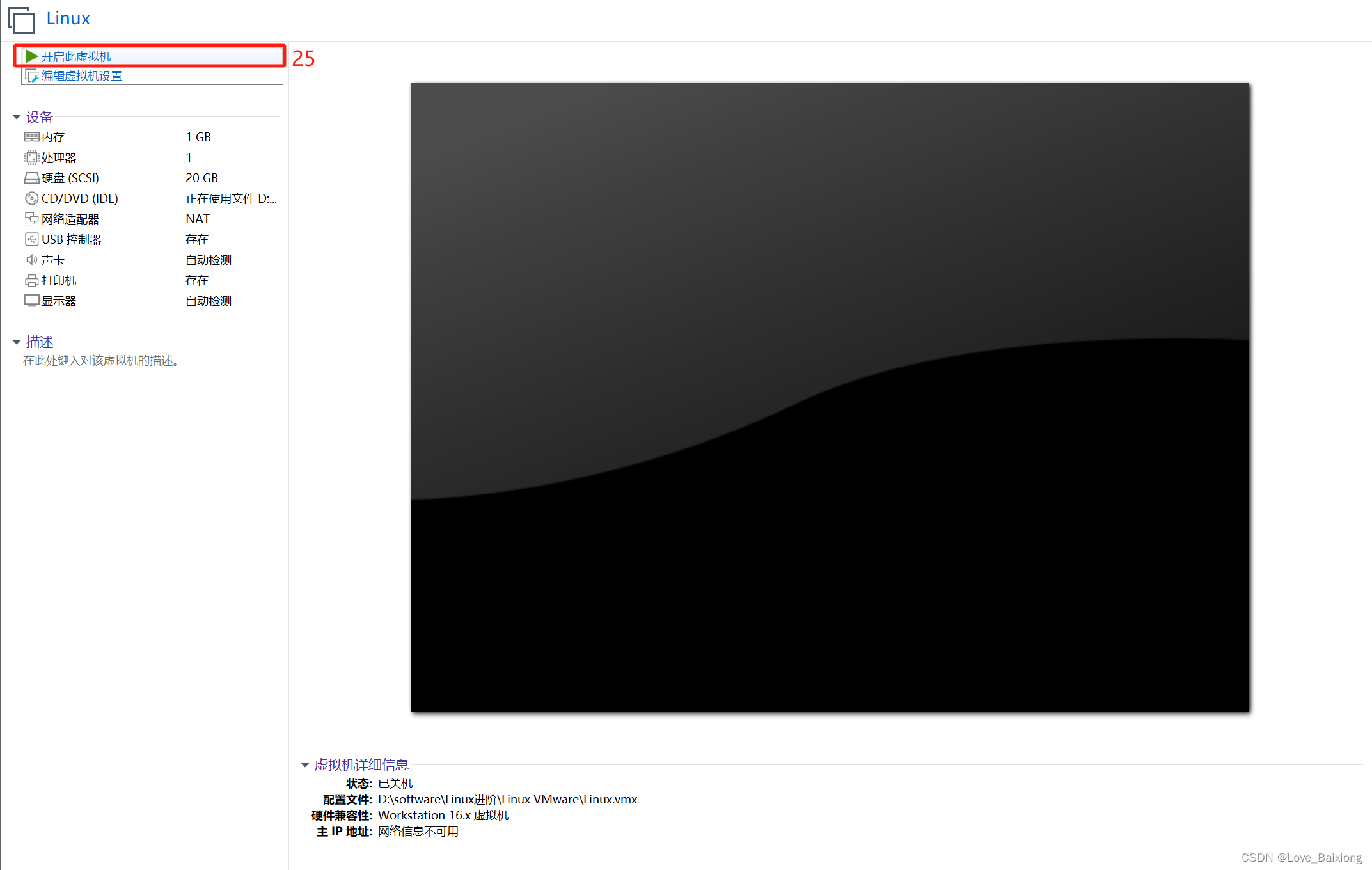Open the 内存 (memory) device settings
Image resolution: width=1372 pixels, height=870 pixels.
32,136
